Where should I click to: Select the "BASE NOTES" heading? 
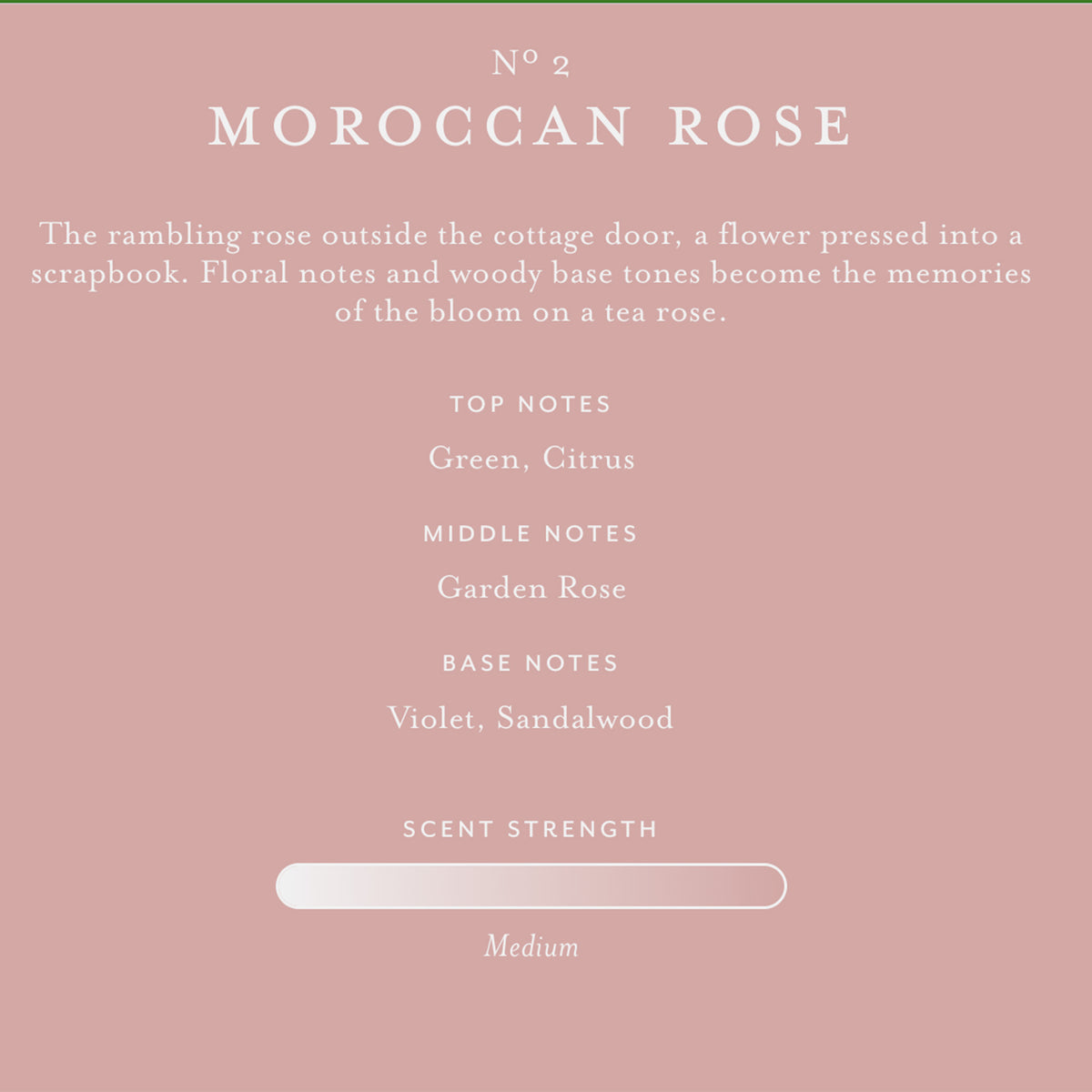click(x=531, y=663)
